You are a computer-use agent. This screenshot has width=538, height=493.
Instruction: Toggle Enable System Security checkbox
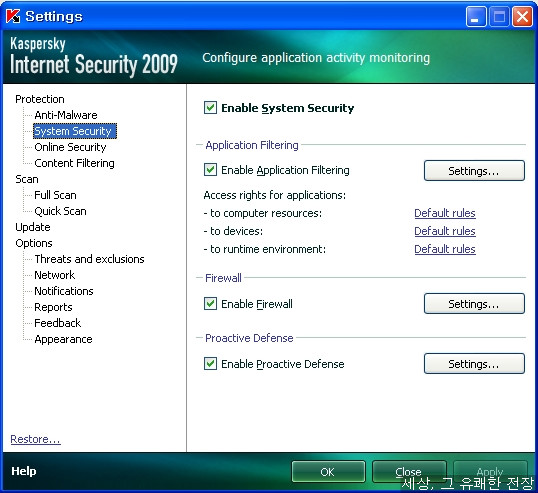[x=210, y=108]
